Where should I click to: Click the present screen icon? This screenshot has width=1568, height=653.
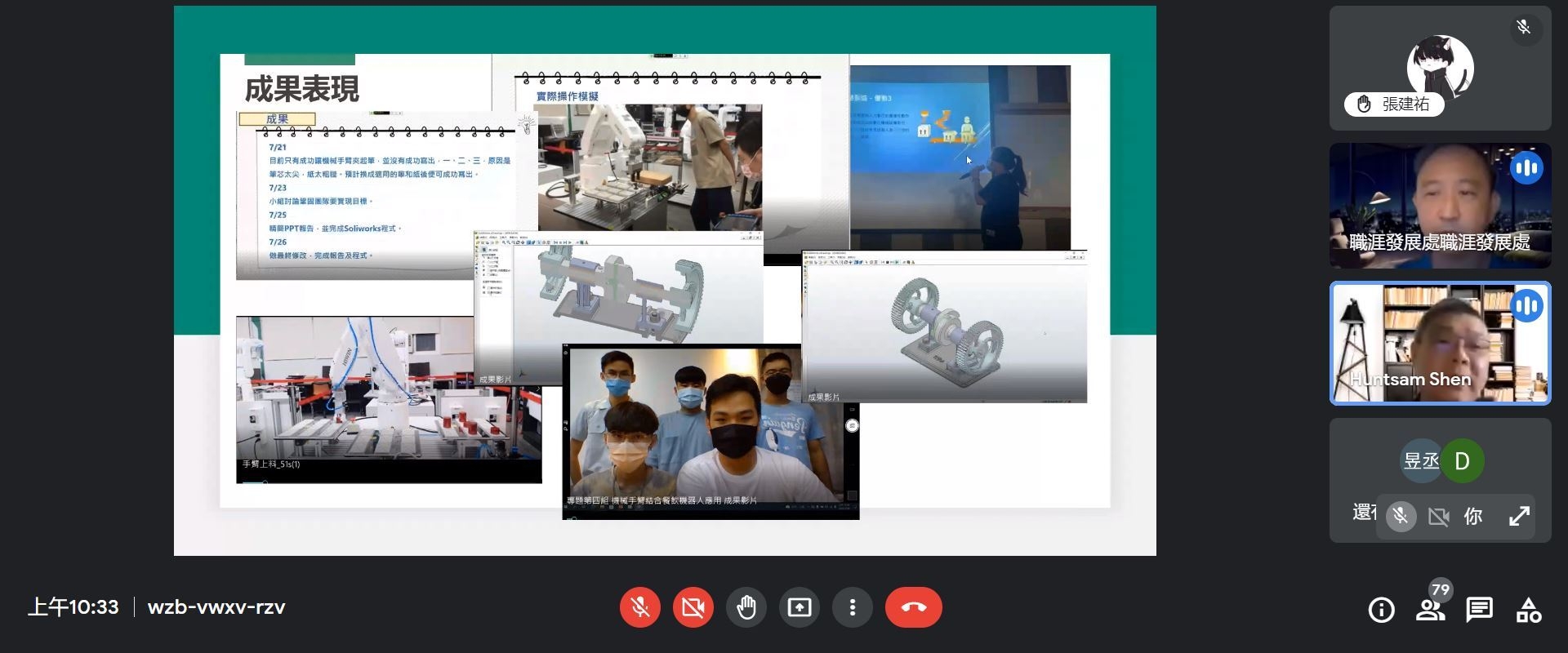pos(799,607)
